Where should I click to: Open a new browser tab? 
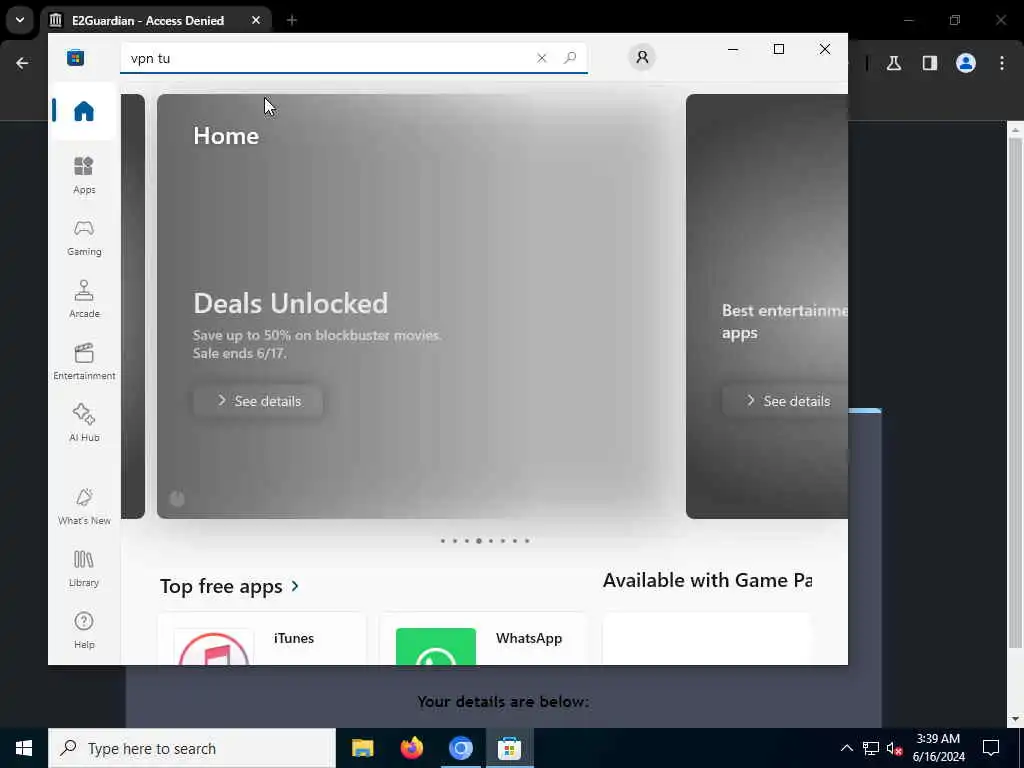point(292,20)
